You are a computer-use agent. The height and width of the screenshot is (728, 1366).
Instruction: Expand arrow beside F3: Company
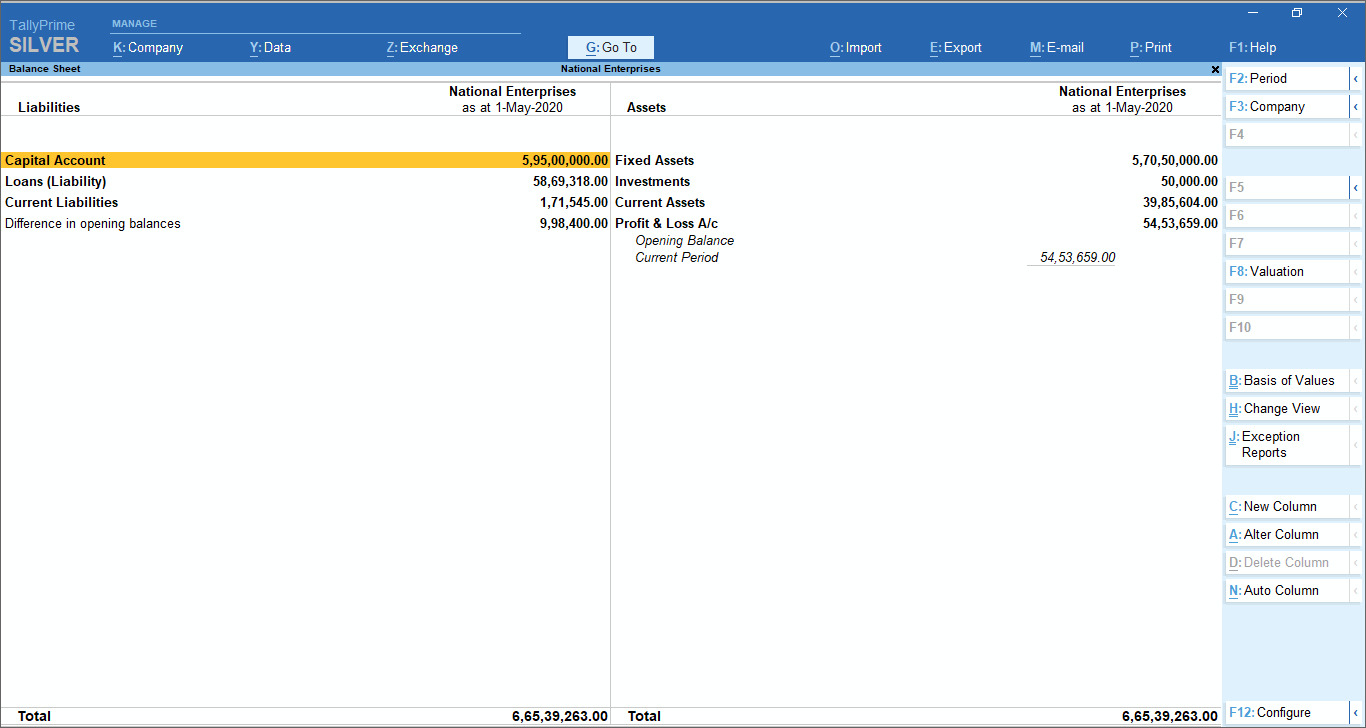(x=1356, y=106)
